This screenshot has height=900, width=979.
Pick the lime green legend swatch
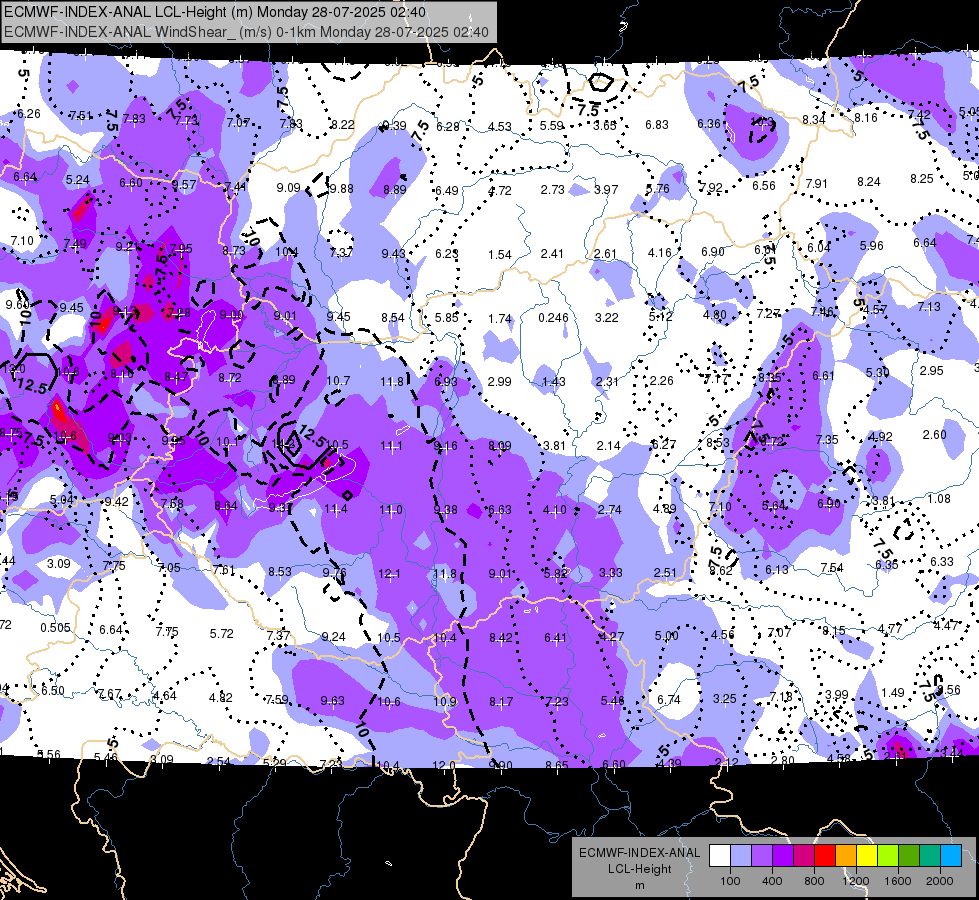(x=888, y=856)
